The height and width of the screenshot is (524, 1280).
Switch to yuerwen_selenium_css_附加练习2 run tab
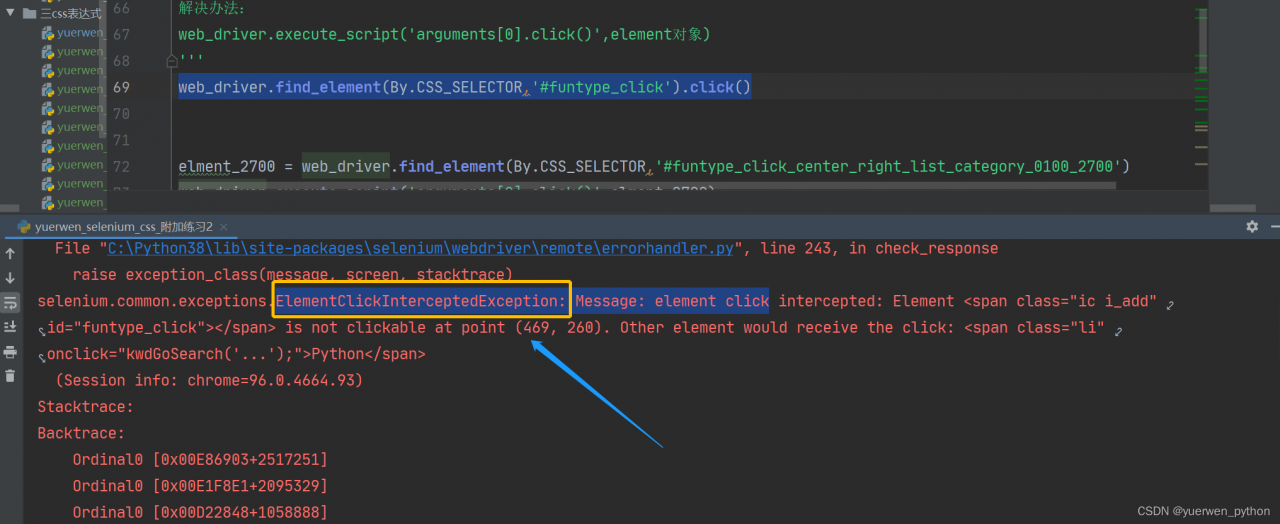tap(123, 227)
